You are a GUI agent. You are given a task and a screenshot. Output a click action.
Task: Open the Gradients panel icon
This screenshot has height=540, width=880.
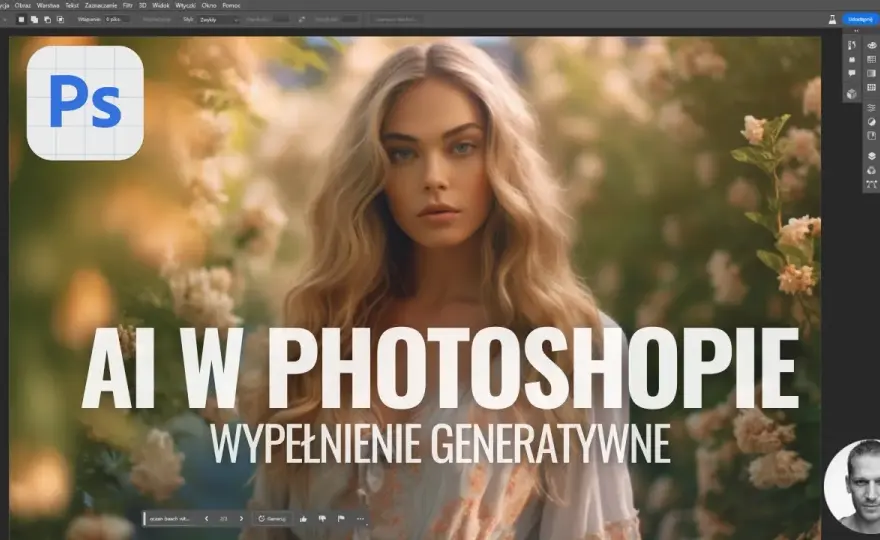point(872,73)
